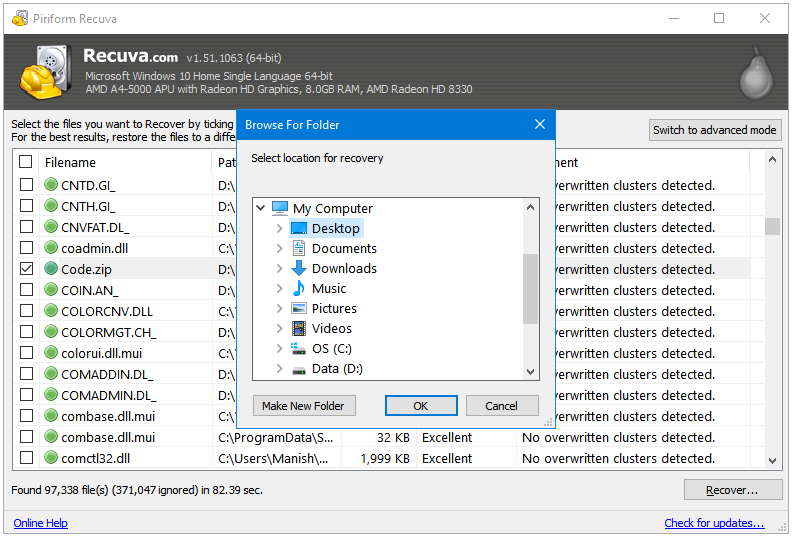Toggle the select-all checkbox in header
Image resolution: width=792 pixels, height=538 pixels.
26,162
